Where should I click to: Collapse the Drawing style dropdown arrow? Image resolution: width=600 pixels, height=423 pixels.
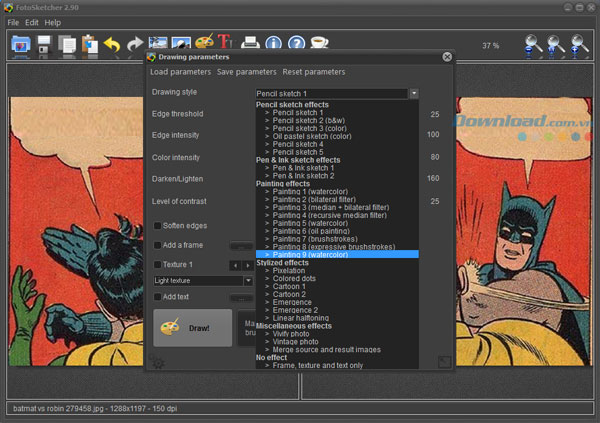click(x=414, y=93)
